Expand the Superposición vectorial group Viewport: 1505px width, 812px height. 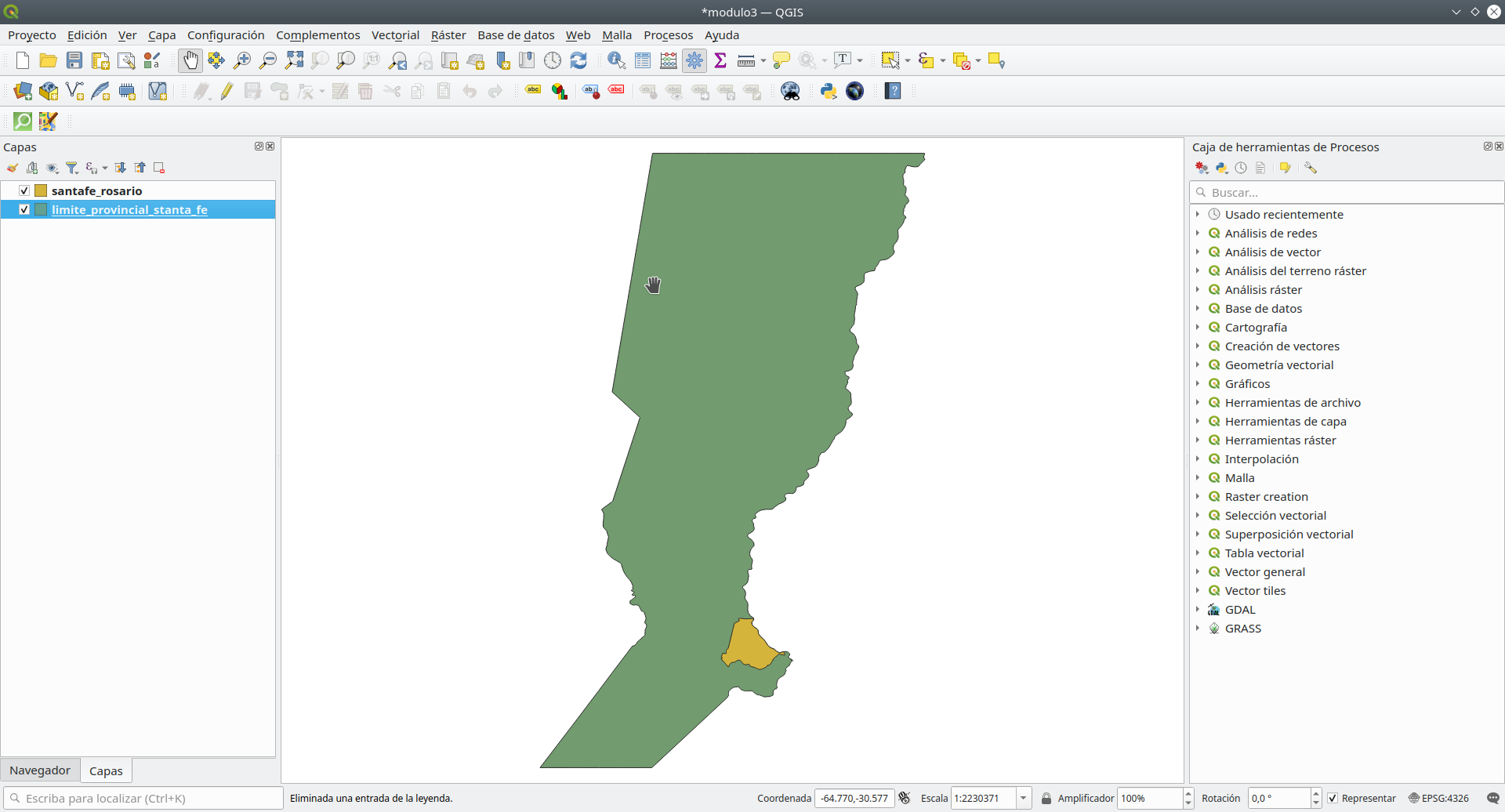(1198, 534)
